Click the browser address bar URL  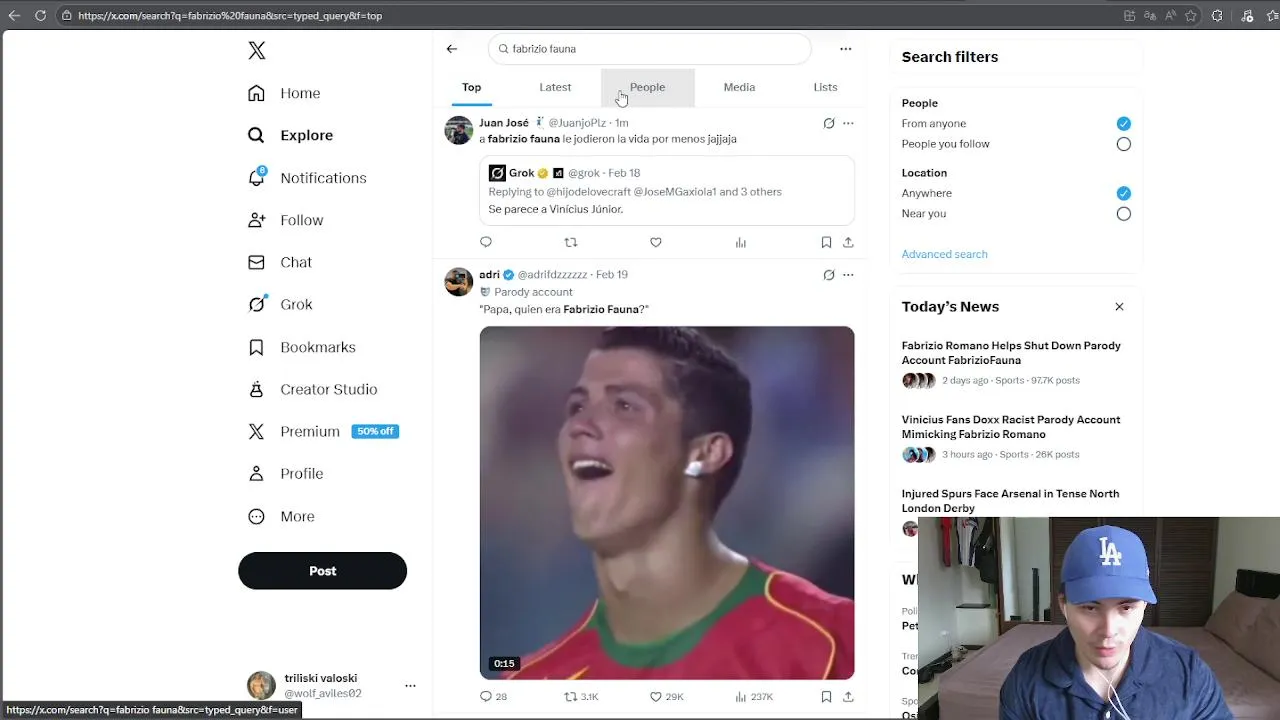pos(230,15)
